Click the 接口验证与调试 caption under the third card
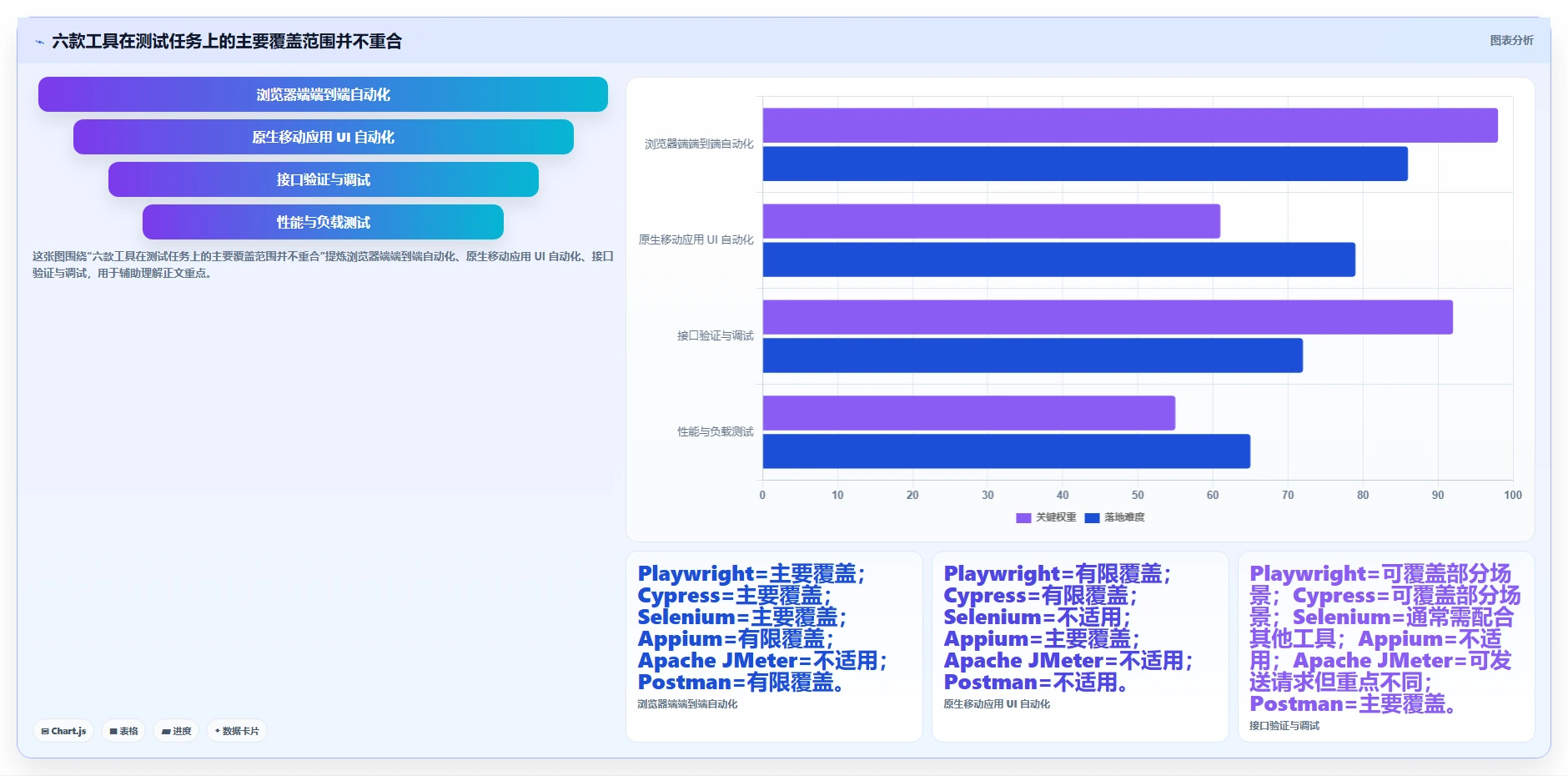 [1284, 726]
